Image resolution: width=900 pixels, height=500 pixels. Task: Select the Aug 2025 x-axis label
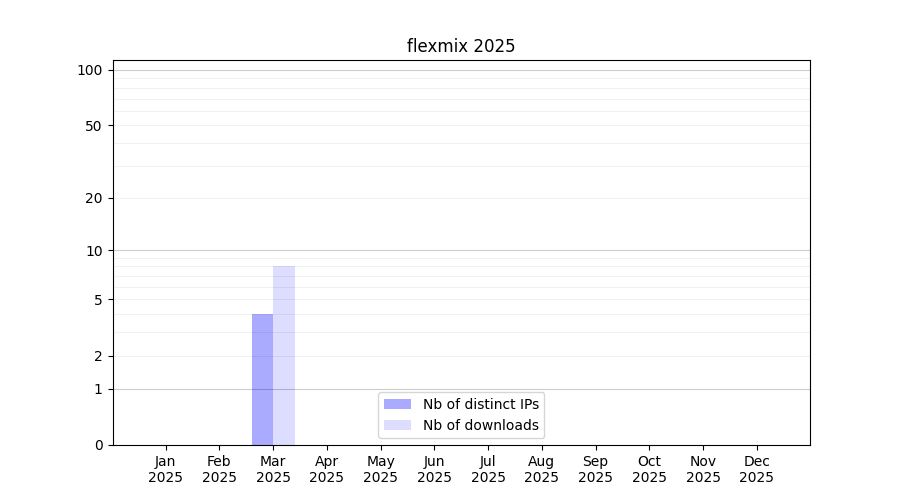542,469
